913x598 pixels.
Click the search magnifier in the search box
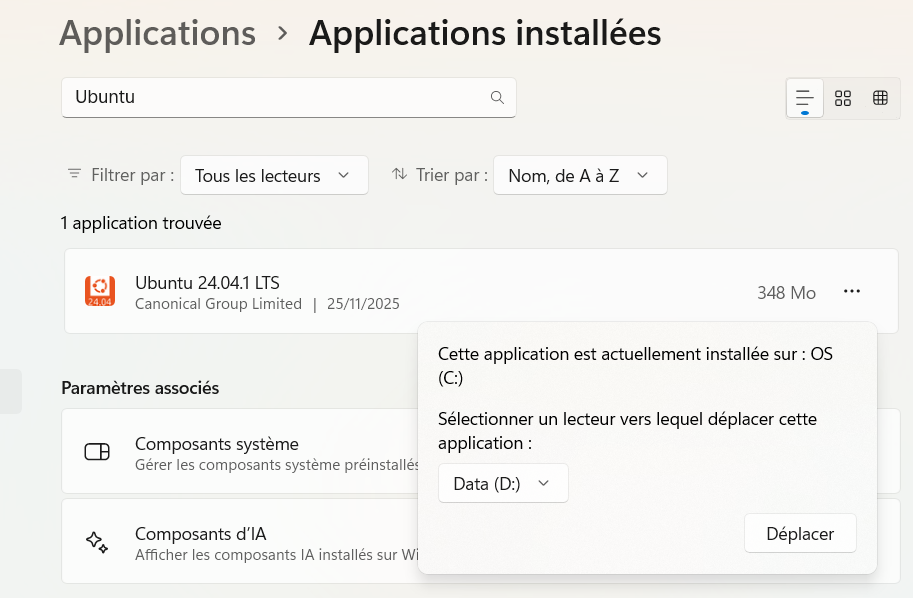[x=497, y=97]
